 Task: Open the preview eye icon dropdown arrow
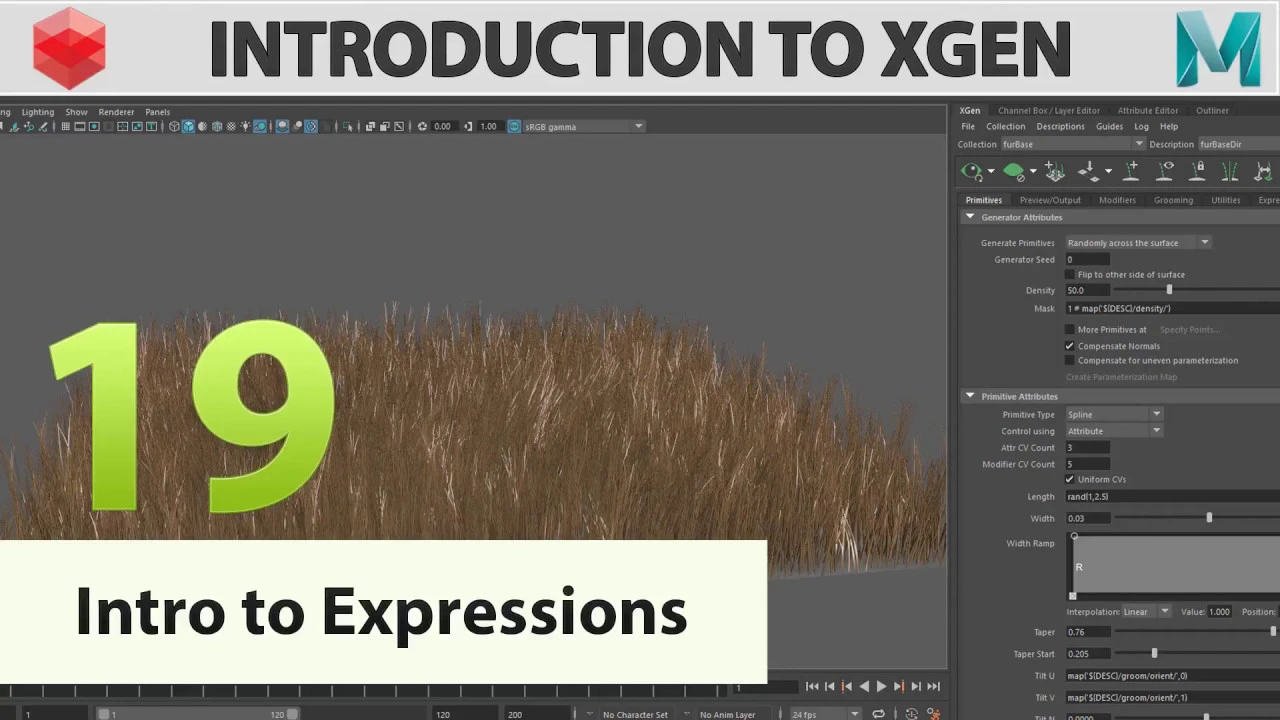(x=991, y=172)
